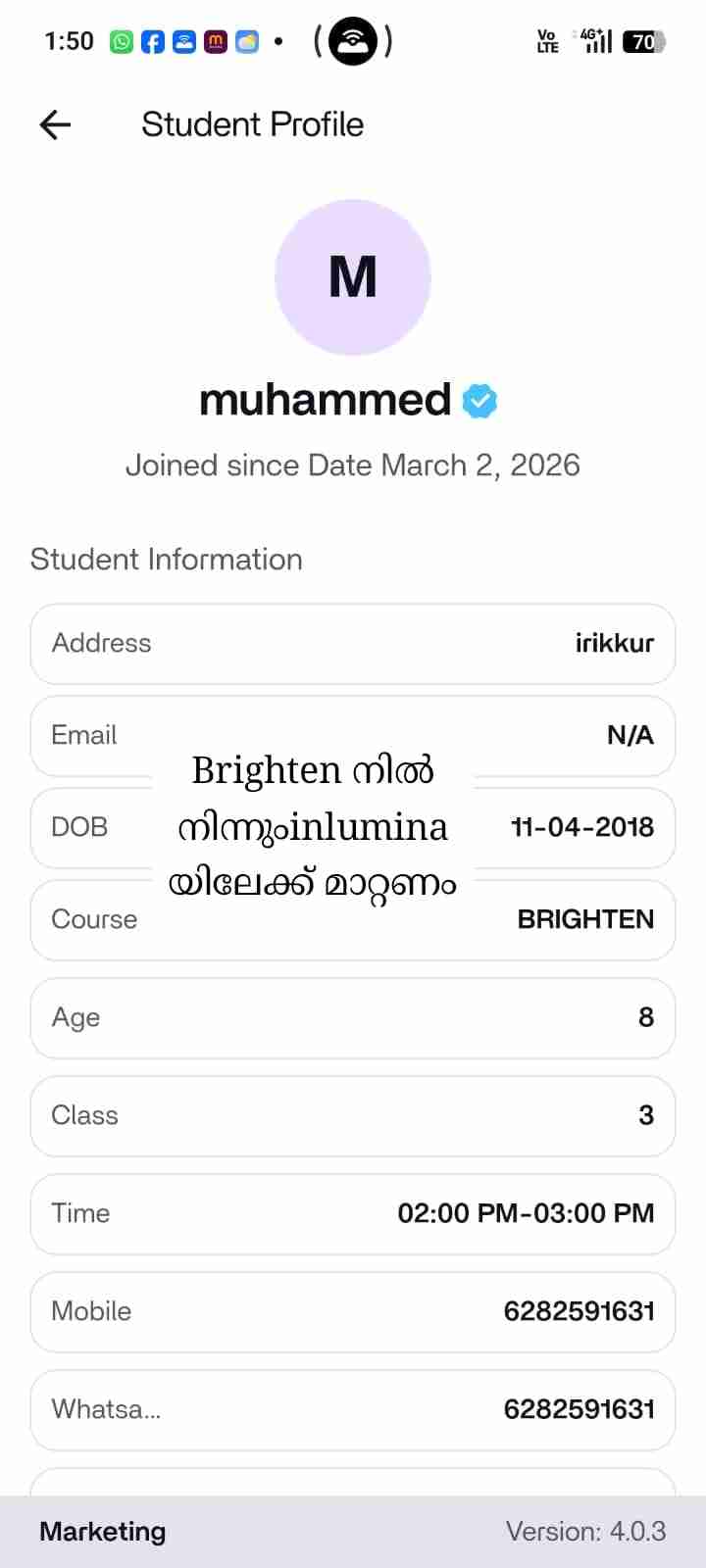Tap the battery level indicator

tap(644, 41)
